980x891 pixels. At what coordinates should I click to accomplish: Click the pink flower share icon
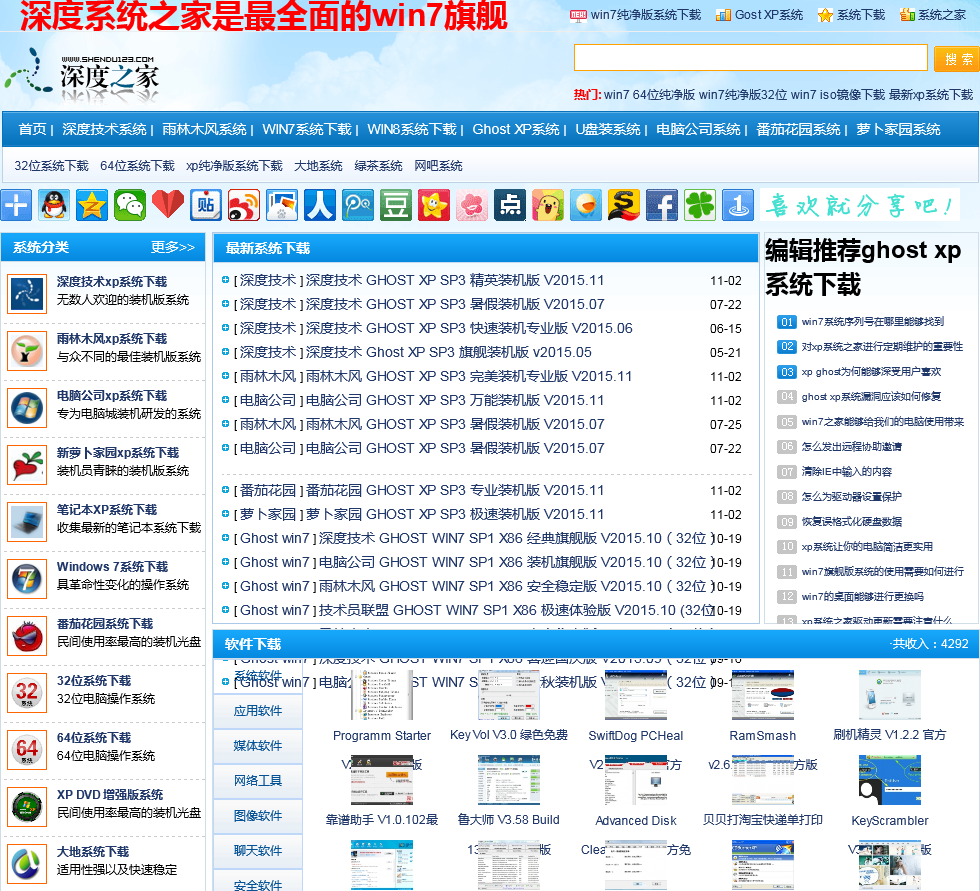click(472, 205)
